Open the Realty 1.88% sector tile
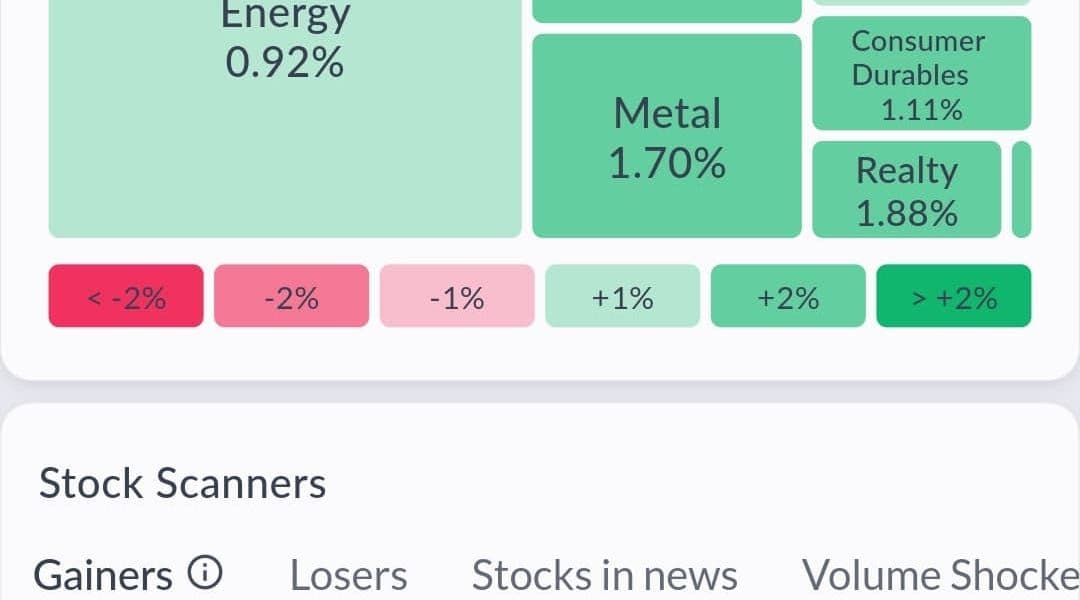1080x600 pixels. pyautogui.click(x=906, y=190)
